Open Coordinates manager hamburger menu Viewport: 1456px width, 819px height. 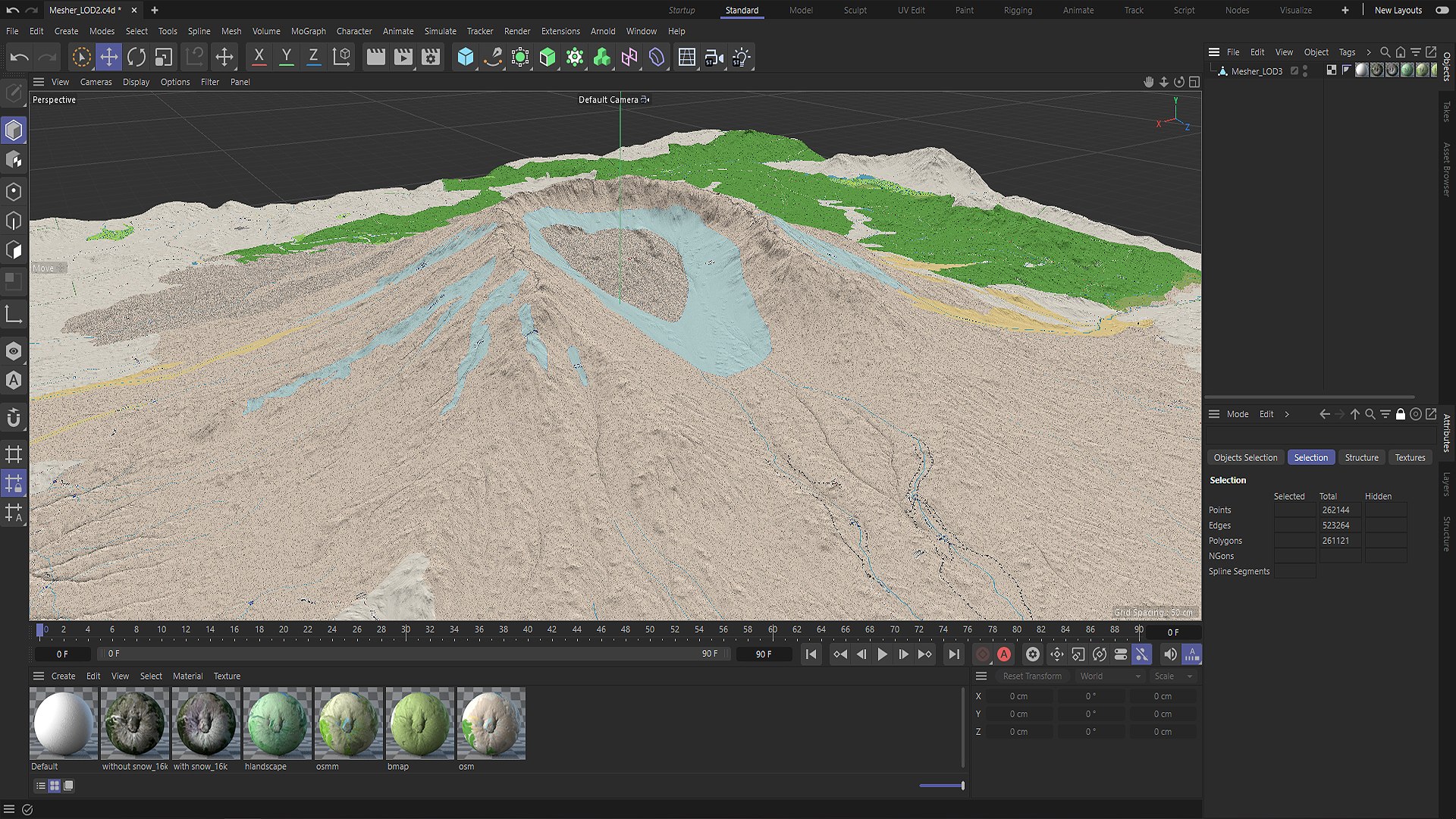tap(981, 676)
